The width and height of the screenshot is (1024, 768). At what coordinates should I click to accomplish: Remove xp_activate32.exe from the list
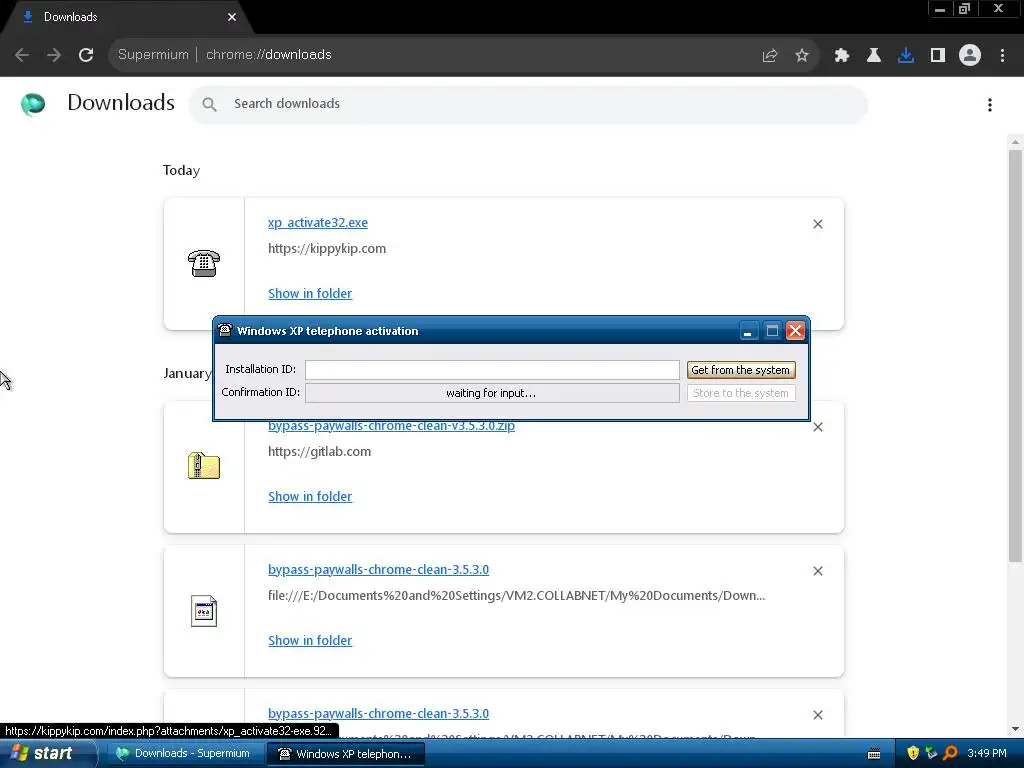[818, 224]
